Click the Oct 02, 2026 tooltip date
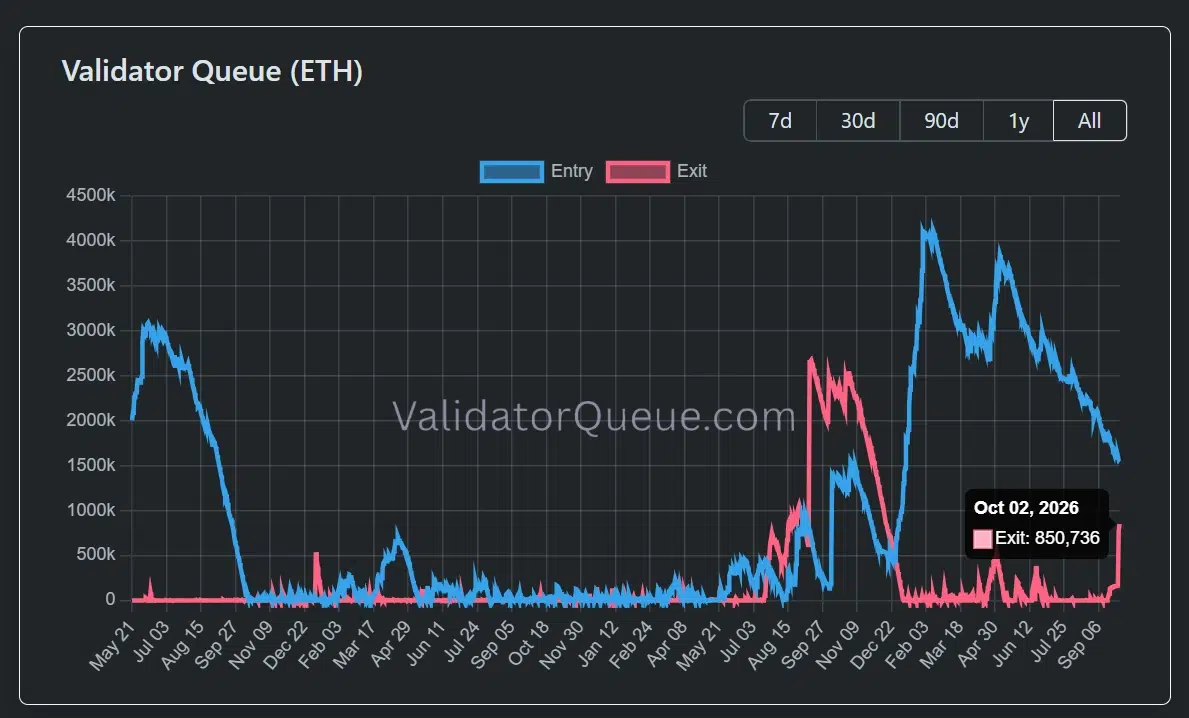The height and width of the screenshot is (718, 1189). pyautogui.click(x=1026, y=508)
